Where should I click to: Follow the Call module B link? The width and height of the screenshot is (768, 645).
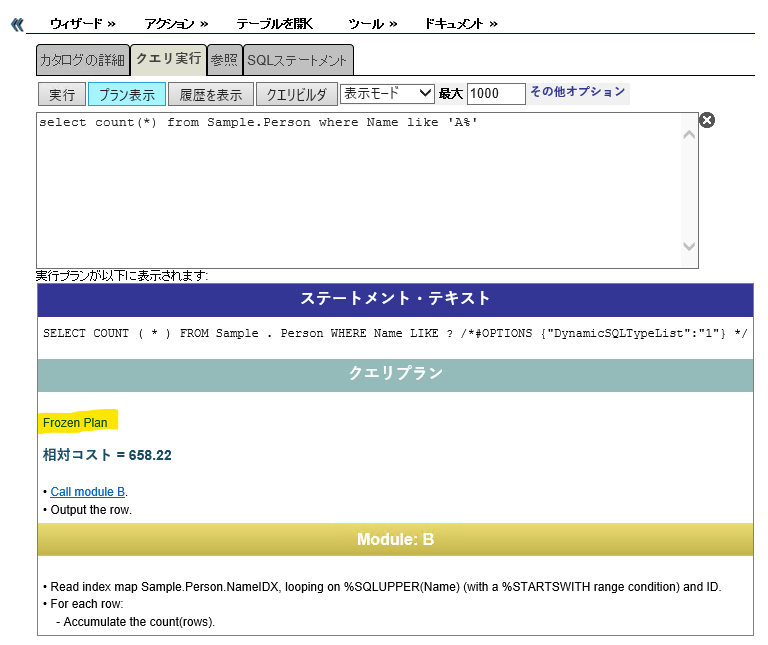tap(88, 492)
